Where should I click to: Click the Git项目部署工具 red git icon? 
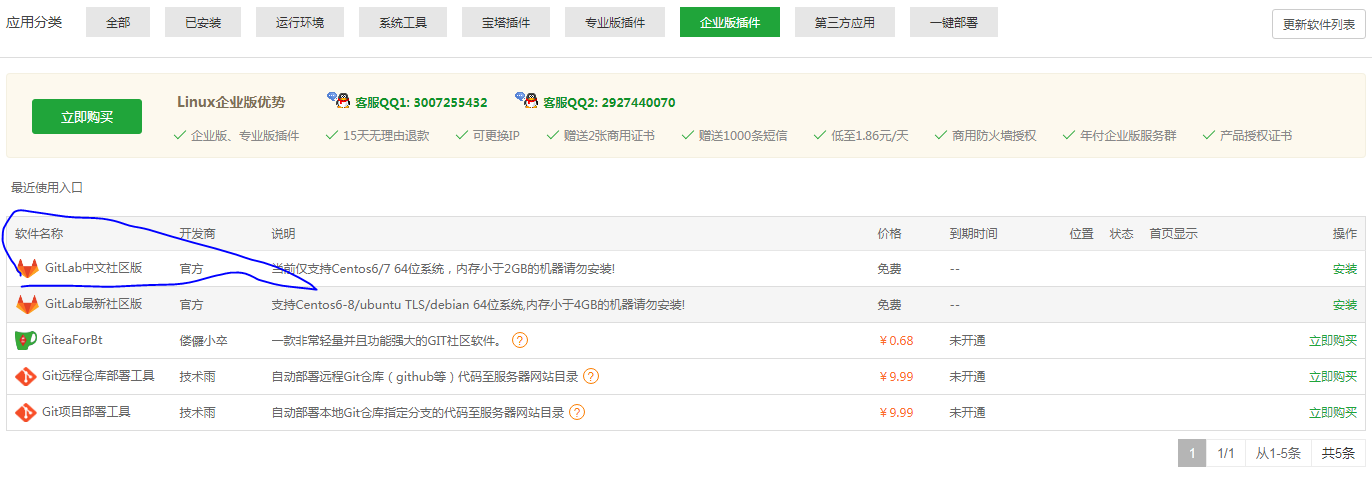tap(25, 413)
